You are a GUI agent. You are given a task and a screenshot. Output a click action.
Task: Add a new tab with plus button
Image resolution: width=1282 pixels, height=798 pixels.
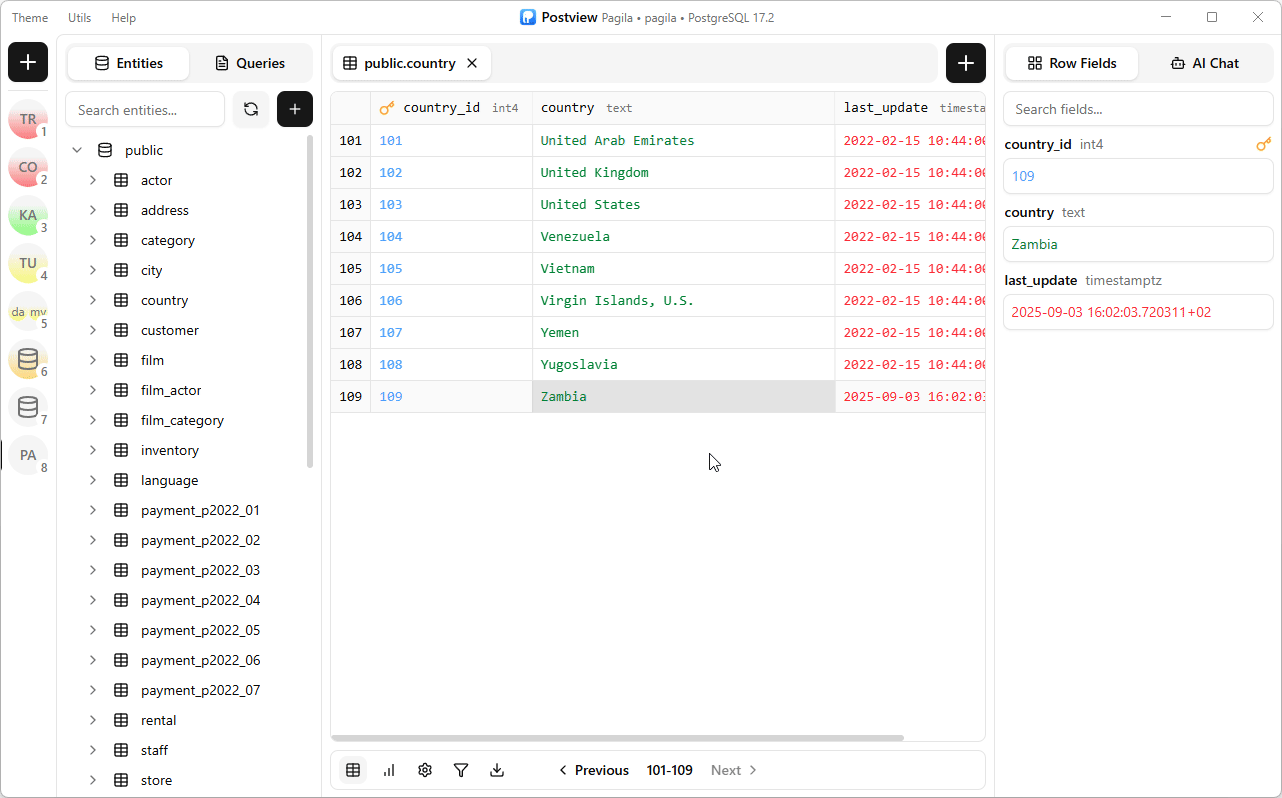click(965, 63)
